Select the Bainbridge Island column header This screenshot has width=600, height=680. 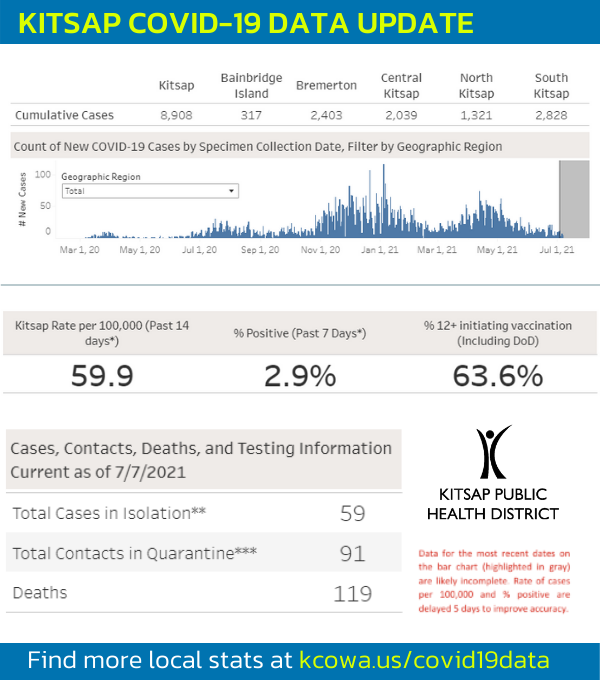pos(251,86)
